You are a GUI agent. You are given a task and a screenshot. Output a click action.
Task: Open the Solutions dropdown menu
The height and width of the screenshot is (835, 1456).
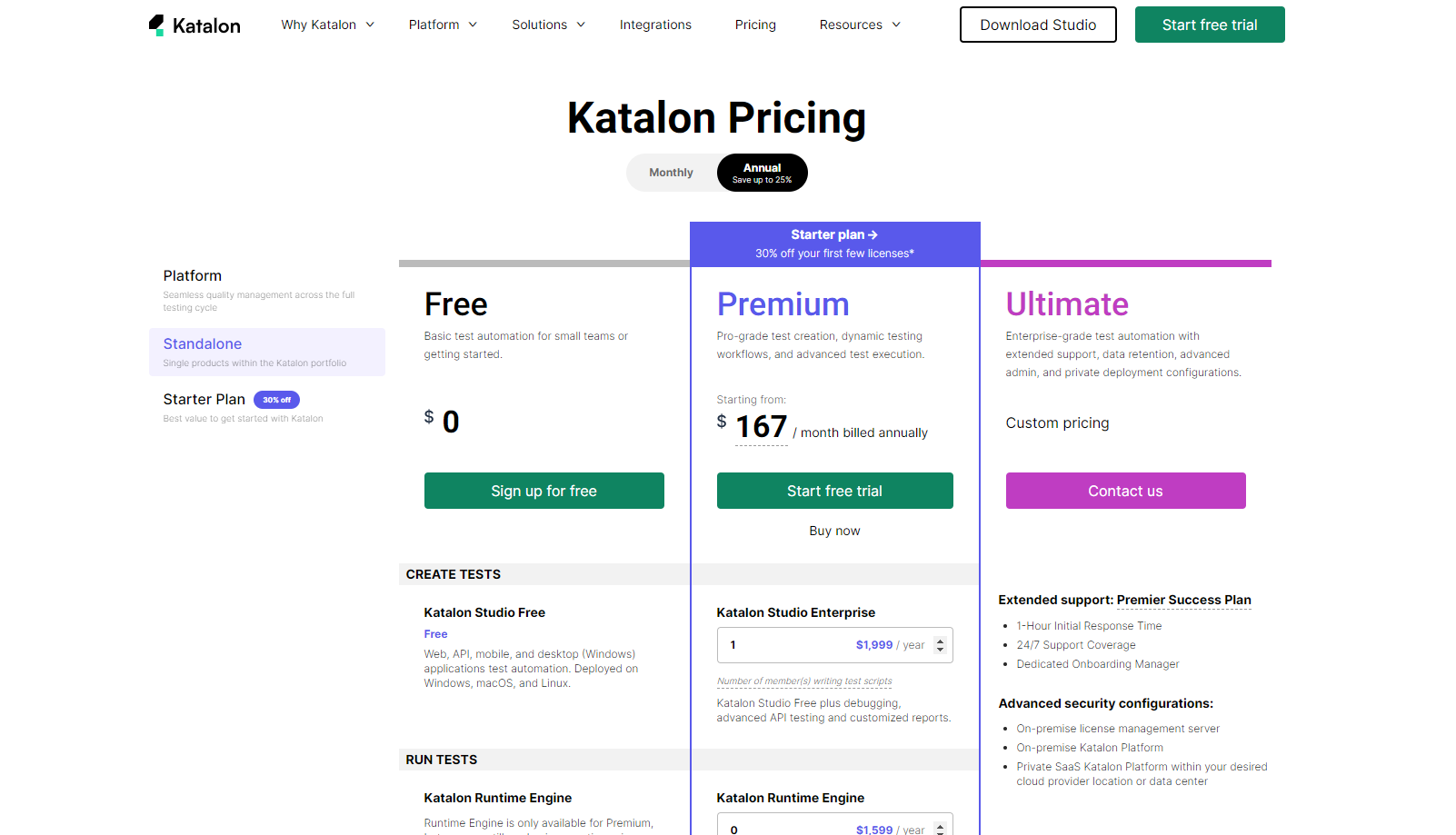(548, 25)
